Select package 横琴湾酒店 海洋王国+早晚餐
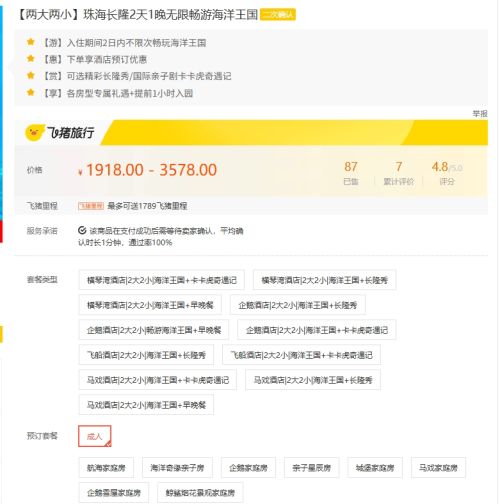The width and height of the screenshot is (500, 504). click(x=150, y=305)
